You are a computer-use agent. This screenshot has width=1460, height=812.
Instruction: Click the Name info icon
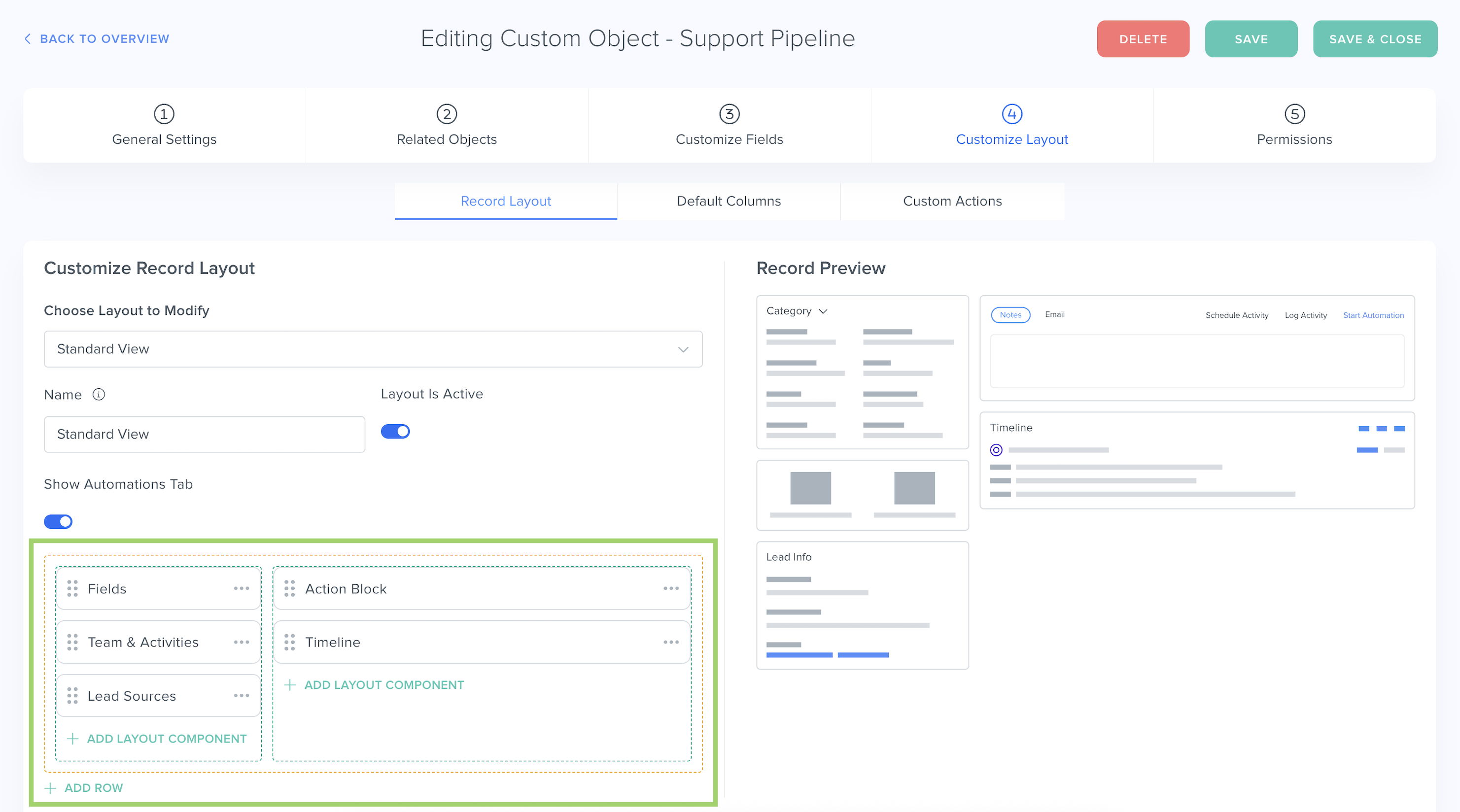(99, 394)
